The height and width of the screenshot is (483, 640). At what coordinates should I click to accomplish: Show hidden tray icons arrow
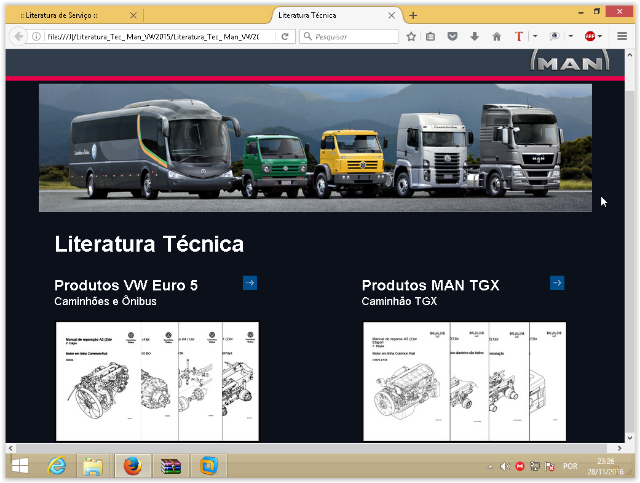click(x=490, y=466)
